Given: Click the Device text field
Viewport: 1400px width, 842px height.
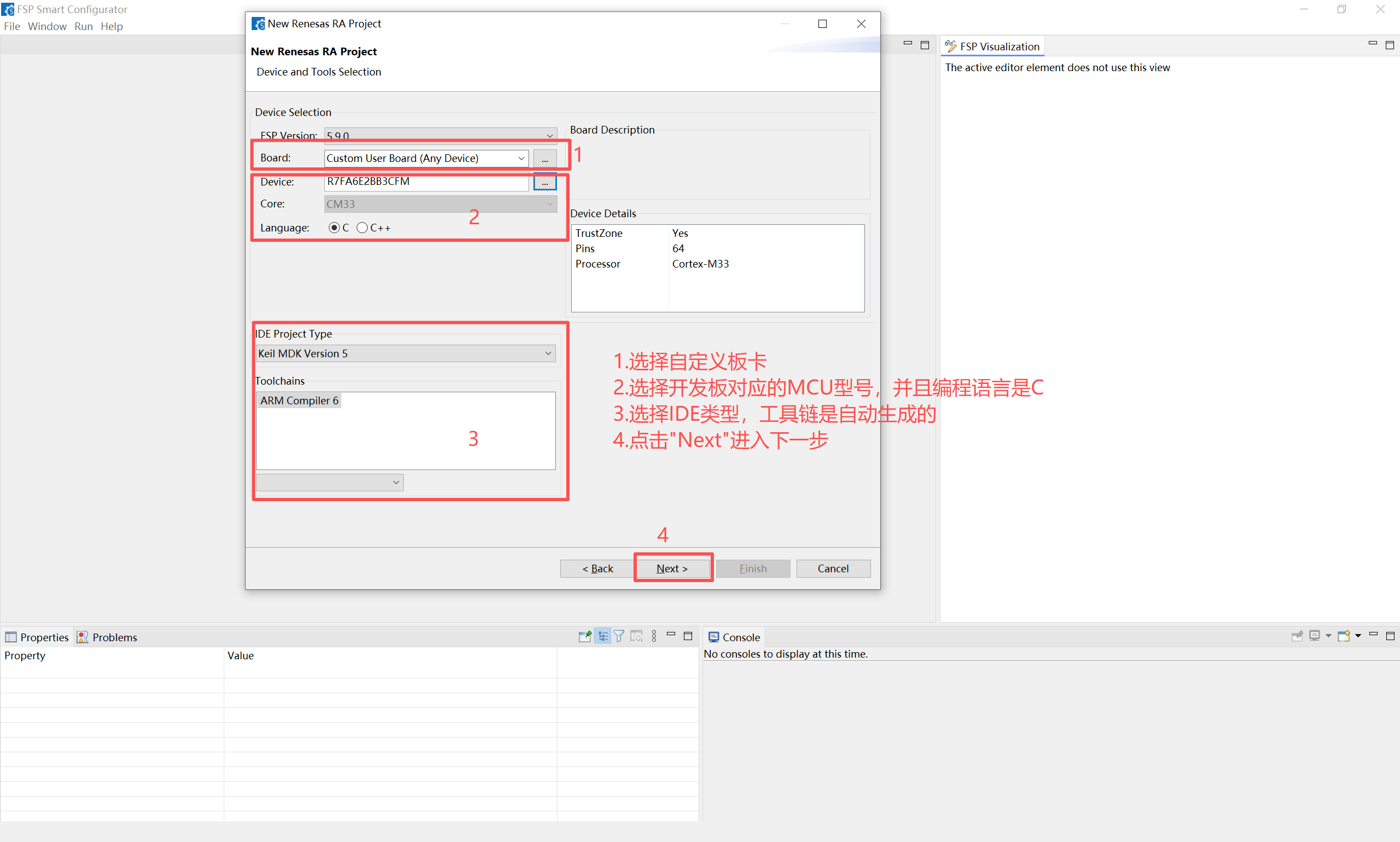Looking at the screenshot, I should coord(427,182).
